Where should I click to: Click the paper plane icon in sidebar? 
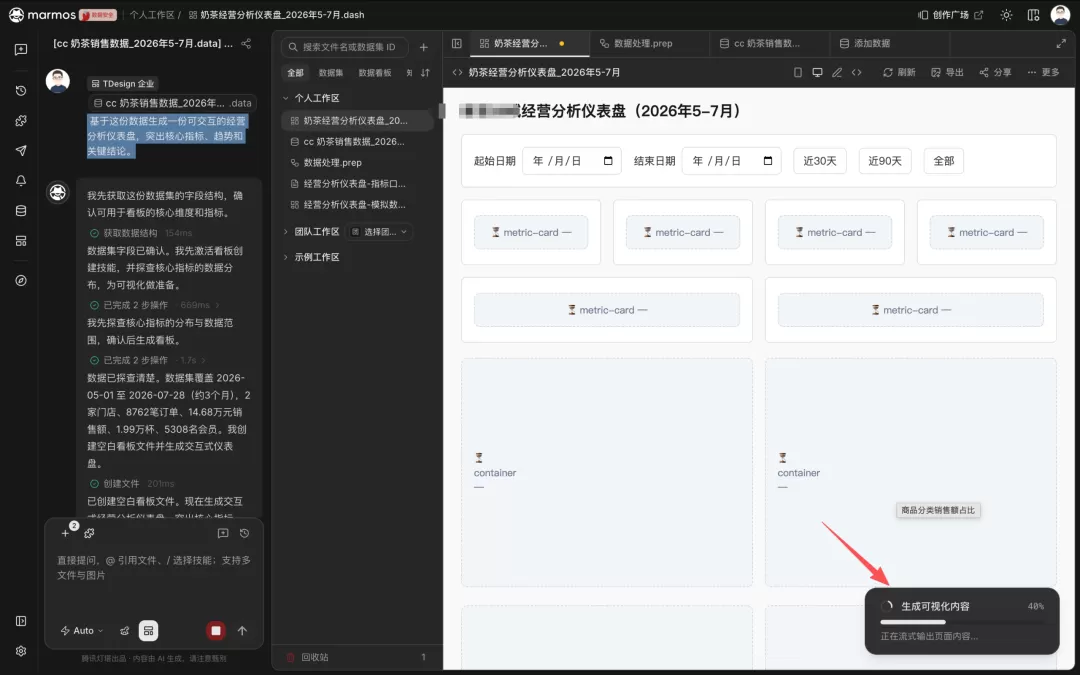21,151
